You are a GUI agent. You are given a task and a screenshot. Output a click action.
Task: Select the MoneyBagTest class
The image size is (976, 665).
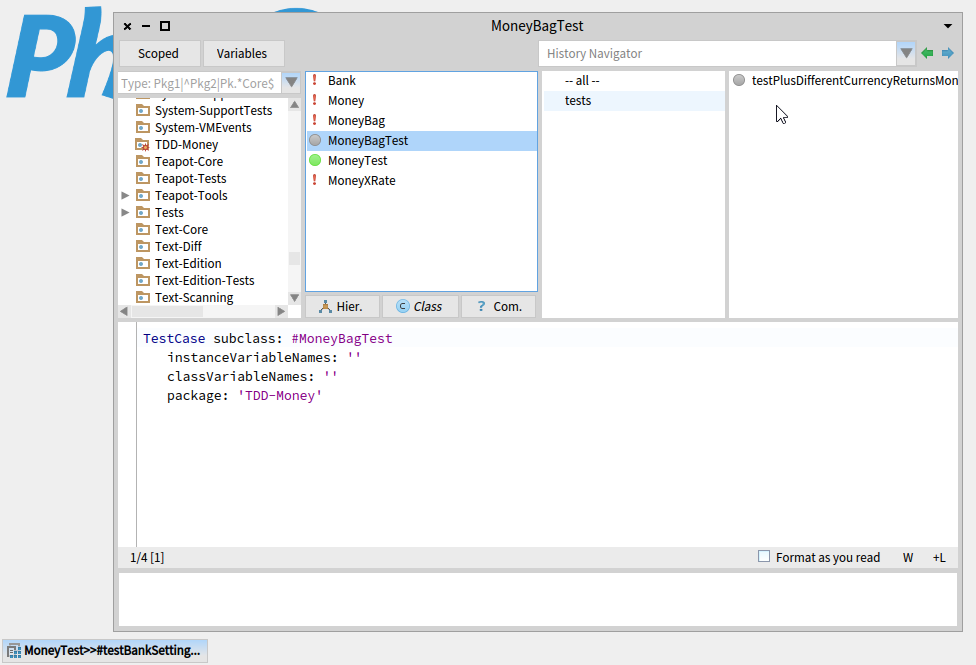pos(421,141)
